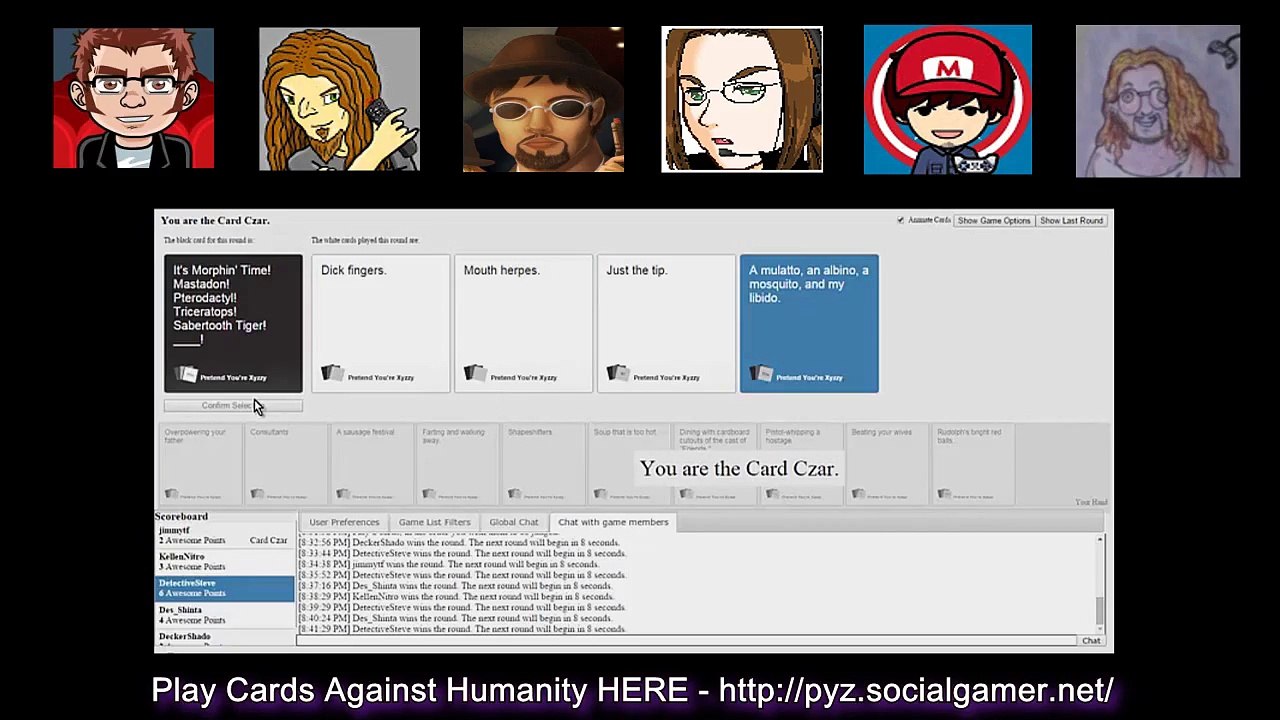Click the 8:40:24 PM Des_Shinta wins message
The height and width of the screenshot is (720, 1280).
click(456, 618)
